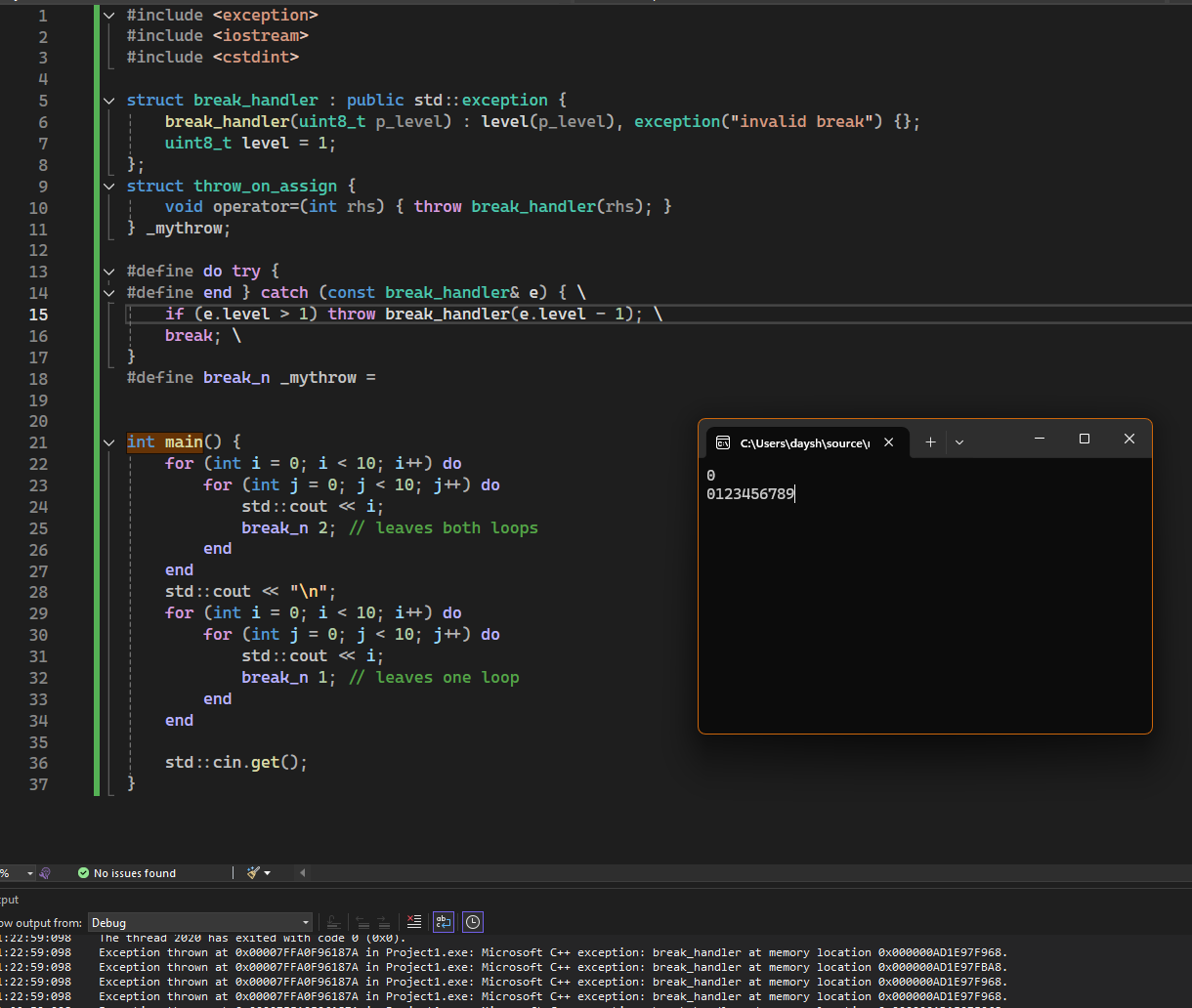Click Find Message in Code output icon
The image size is (1192, 1008).
click(x=333, y=922)
